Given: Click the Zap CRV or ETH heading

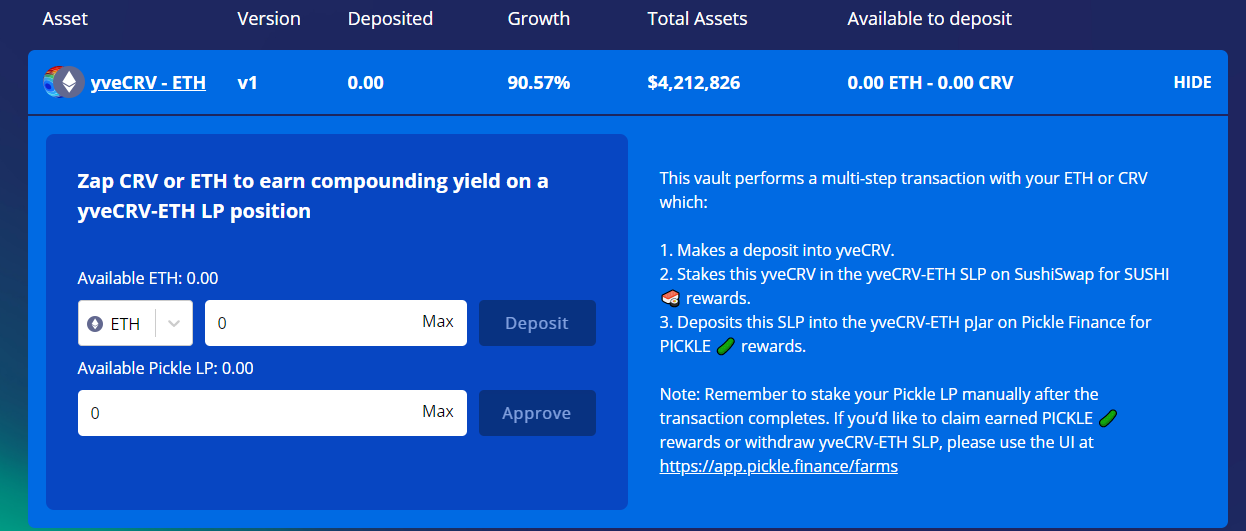Looking at the screenshot, I should pyautogui.click(x=313, y=196).
